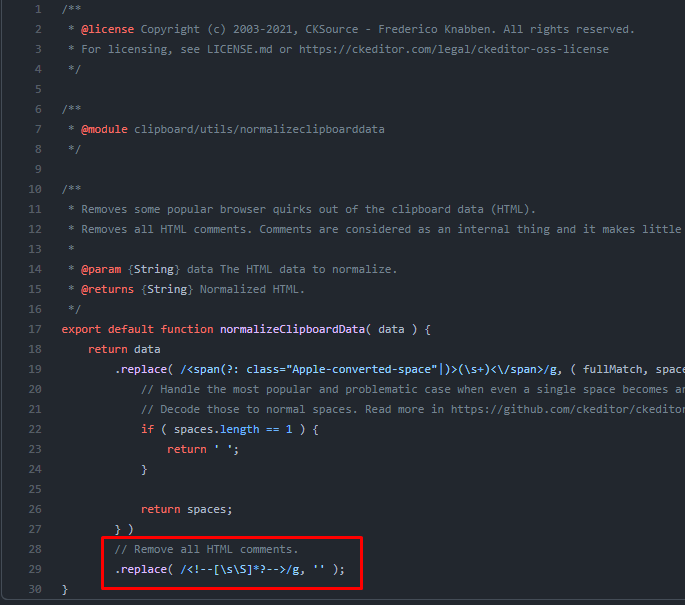Screen dimensions: 685x605
Task: Click 'Normalized HTML.' text
Action: [252, 289]
